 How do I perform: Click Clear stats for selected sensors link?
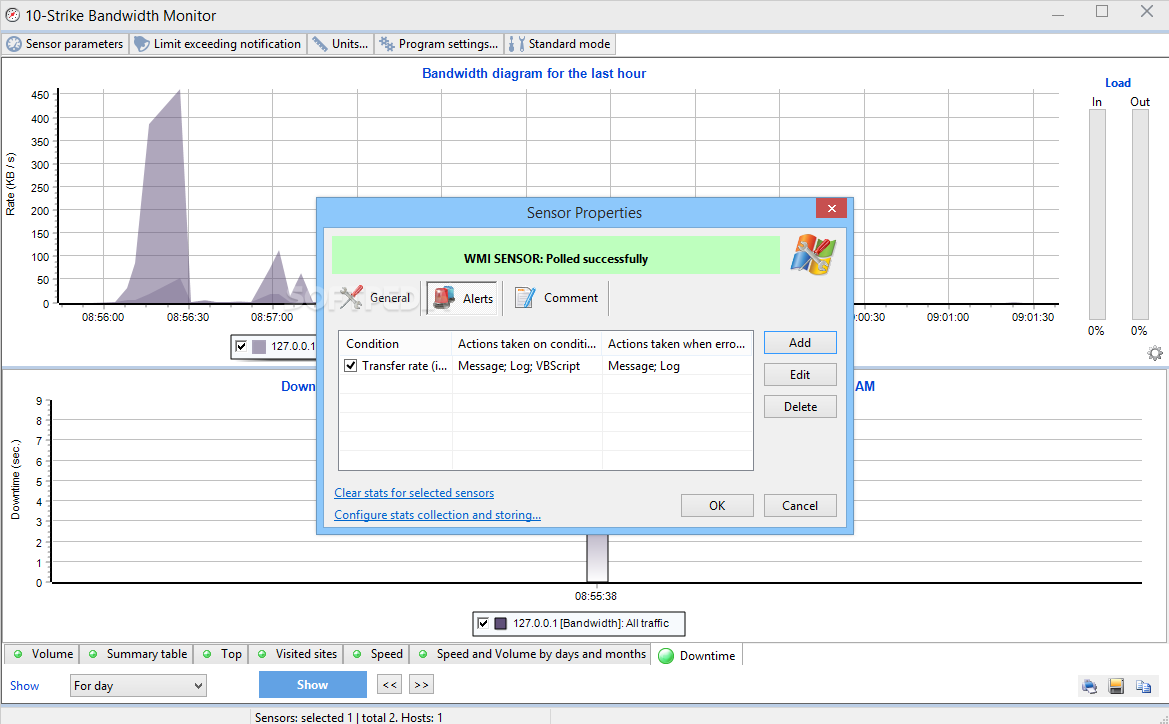(x=414, y=493)
